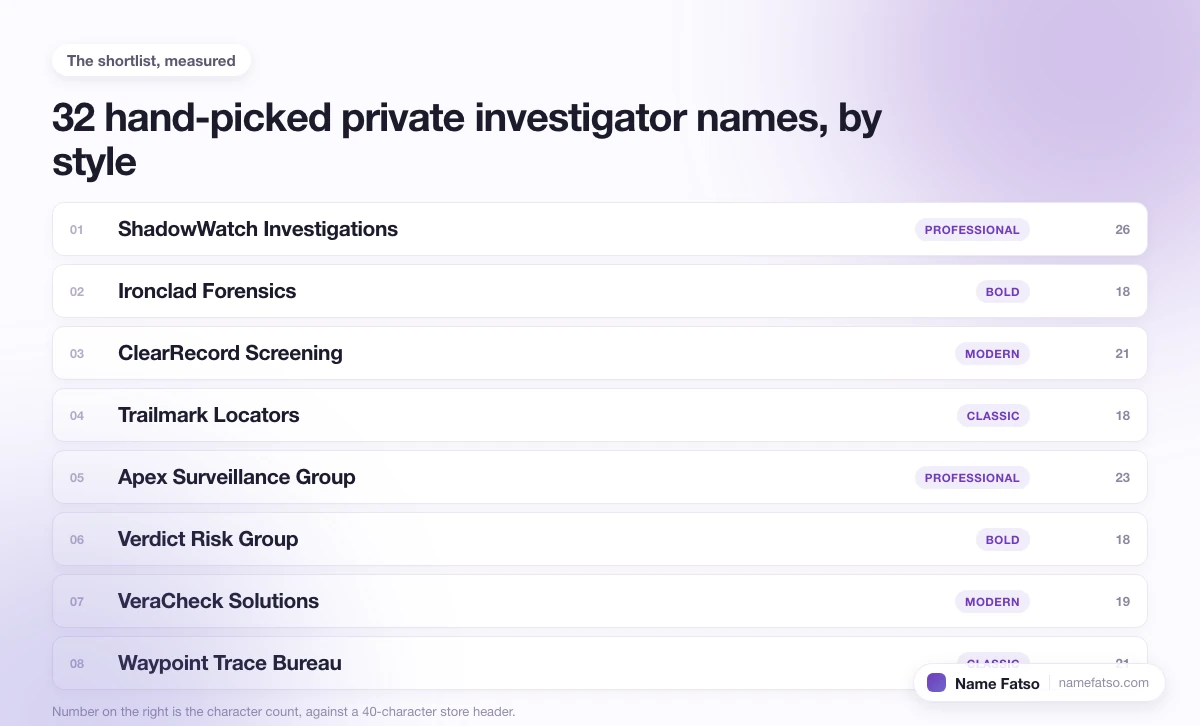Click BOLD tag on Ironclad Forensics row
Image resolution: width=1200 pixels, height=726 pixels.
1003,292
